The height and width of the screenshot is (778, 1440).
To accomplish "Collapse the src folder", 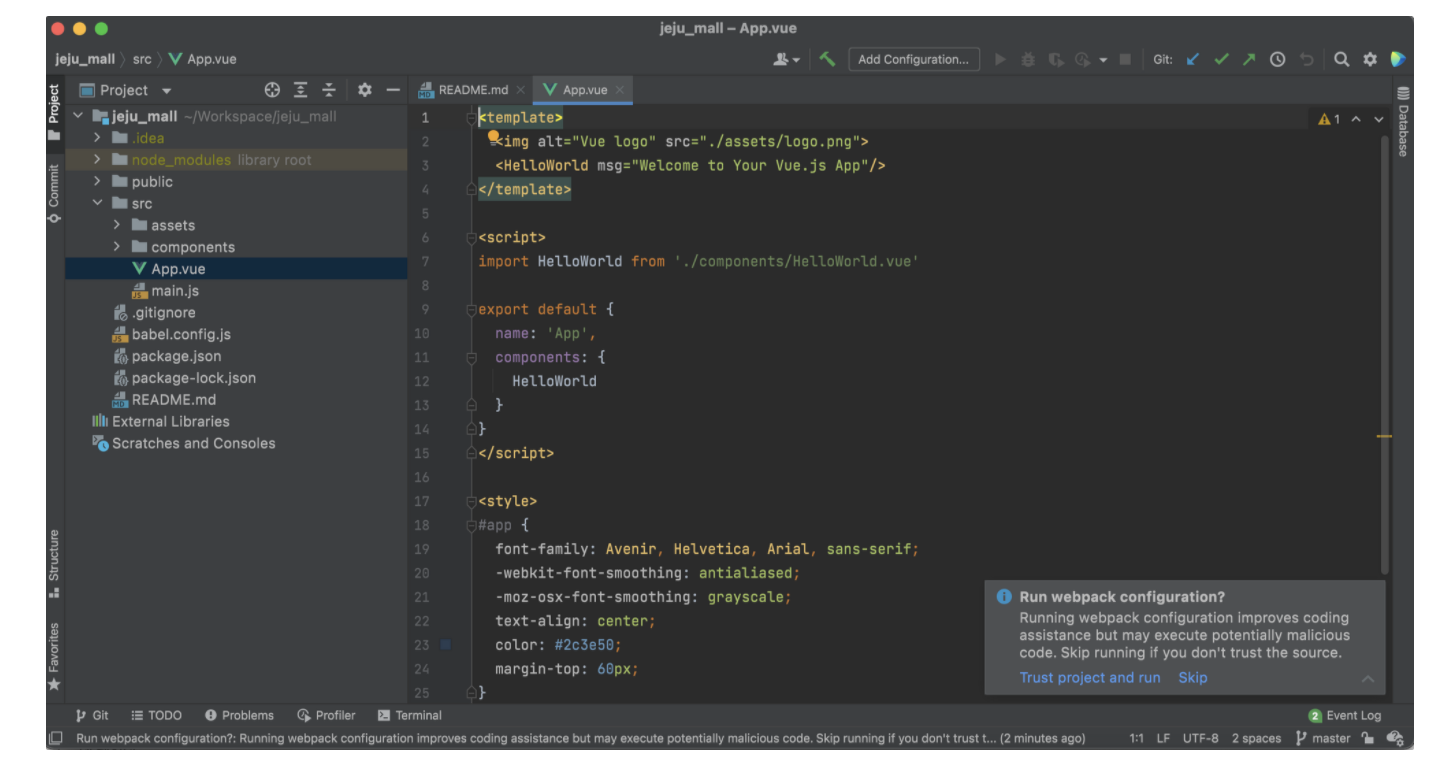I will pos(97,203).
